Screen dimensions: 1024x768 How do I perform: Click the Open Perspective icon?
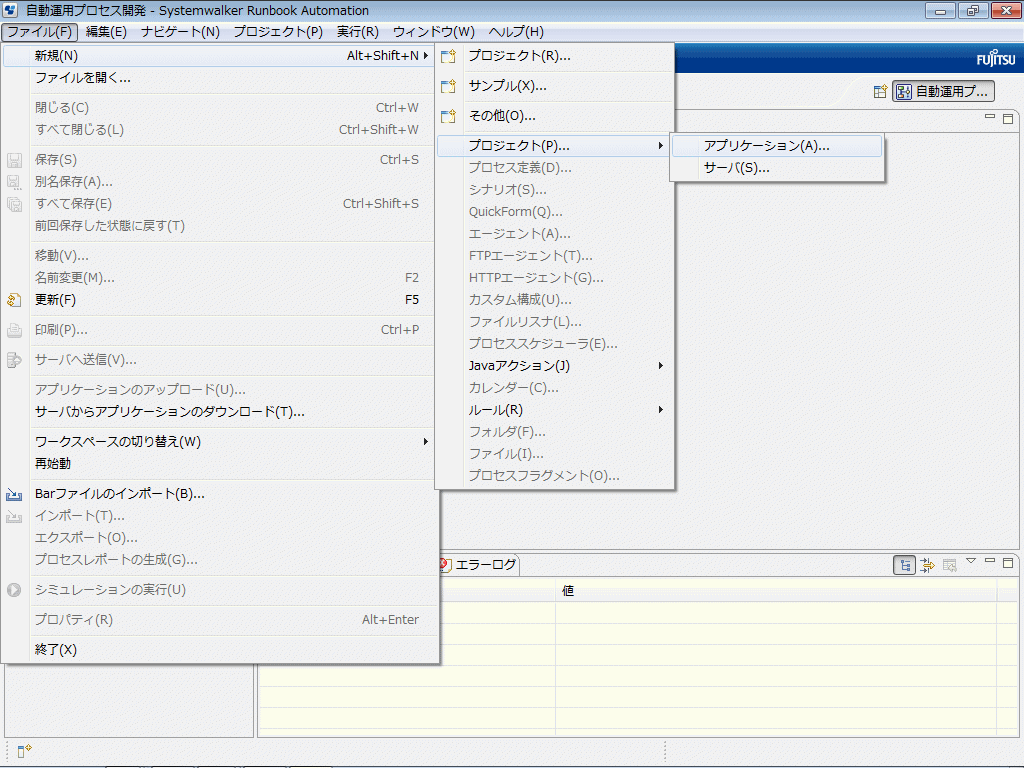point(880,92)
